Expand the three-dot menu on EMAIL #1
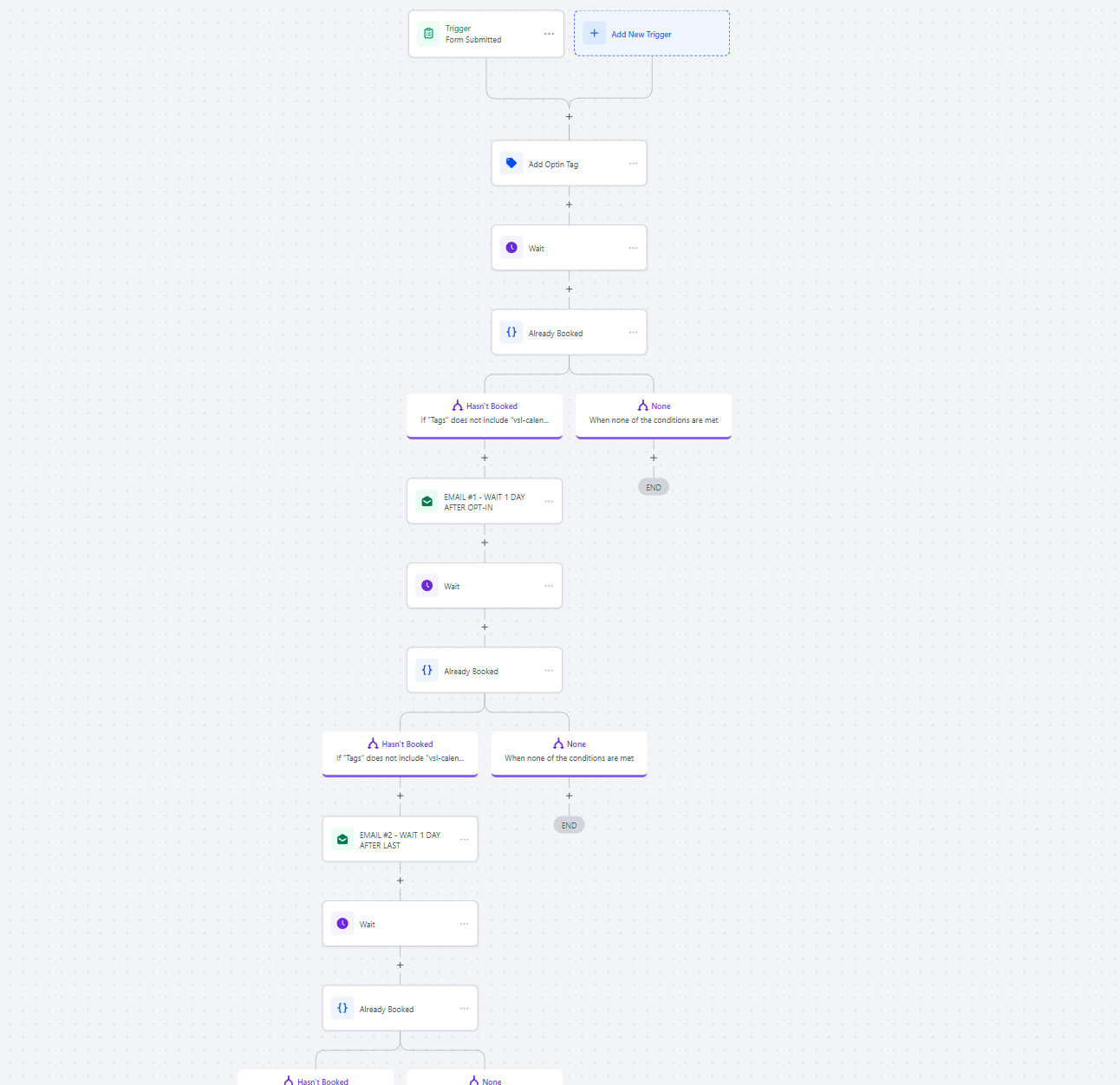This screenshot has width=1120, height=1085. click(549, 501)
